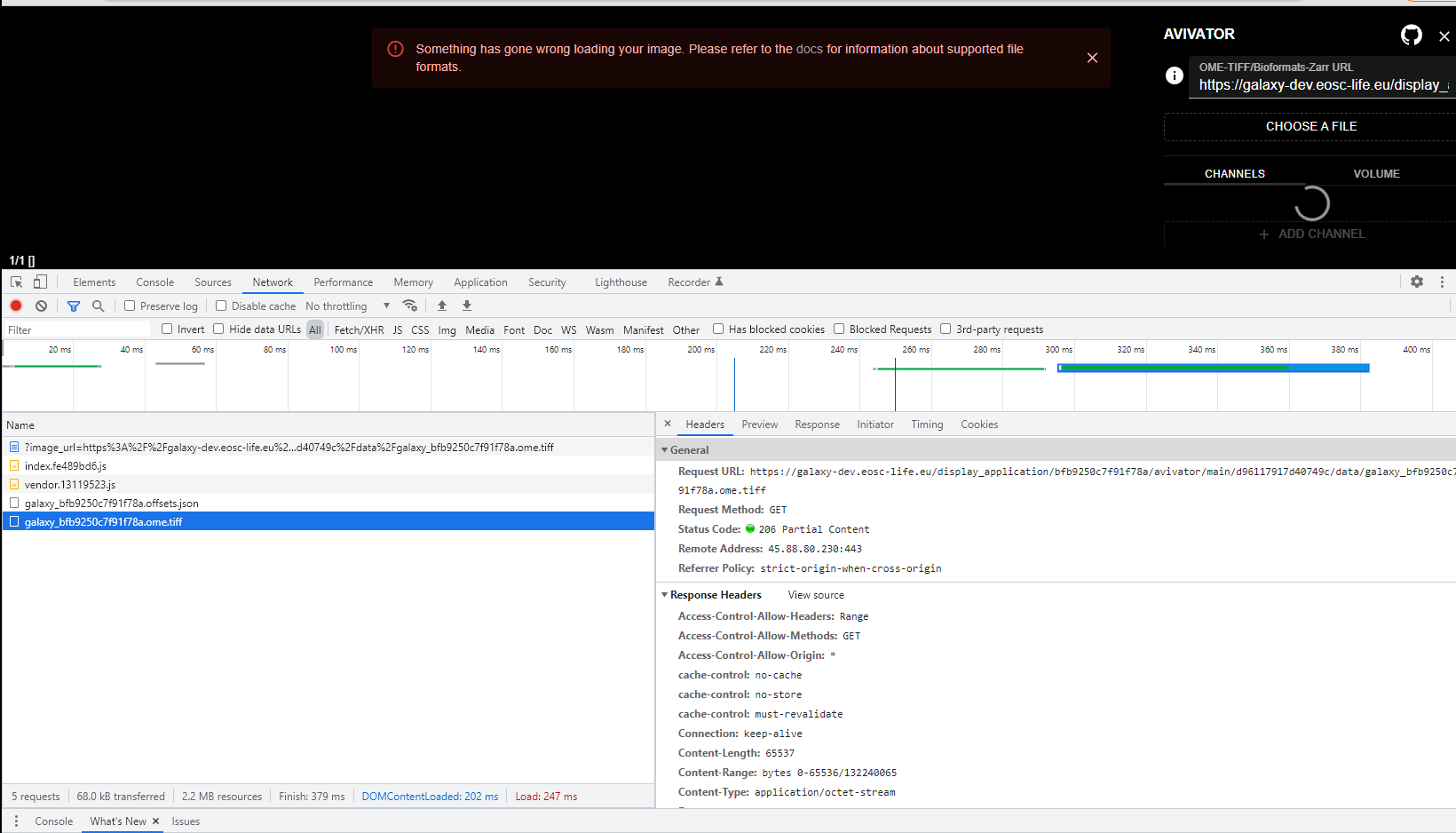This screenshot has width=1456, height=833.
Task: Click the CHOOSE A FILE button
Action: (x=1311, y=126)
